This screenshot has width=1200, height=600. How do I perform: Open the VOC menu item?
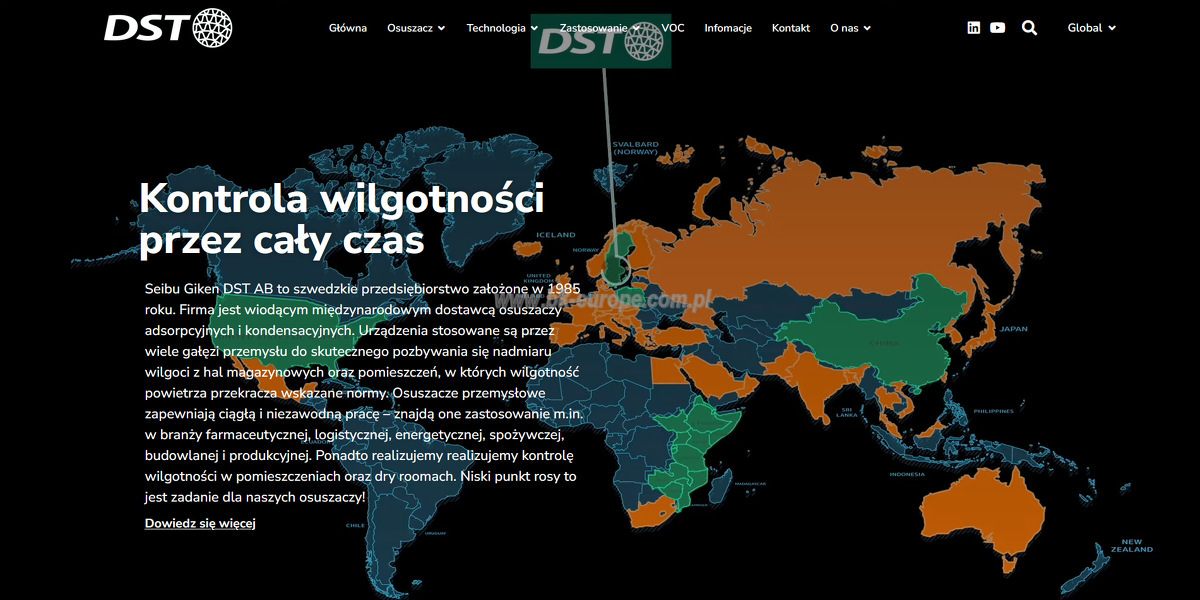pos(673,28)
